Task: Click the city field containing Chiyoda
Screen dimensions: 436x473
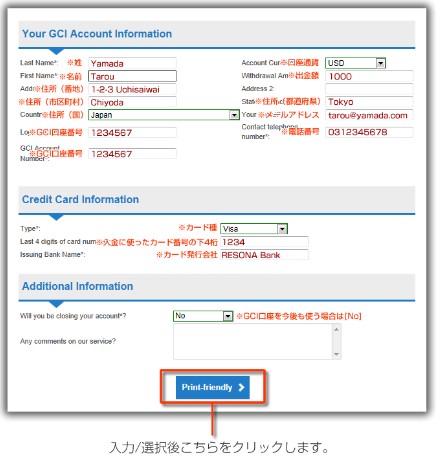Action: tap(132, 102)
